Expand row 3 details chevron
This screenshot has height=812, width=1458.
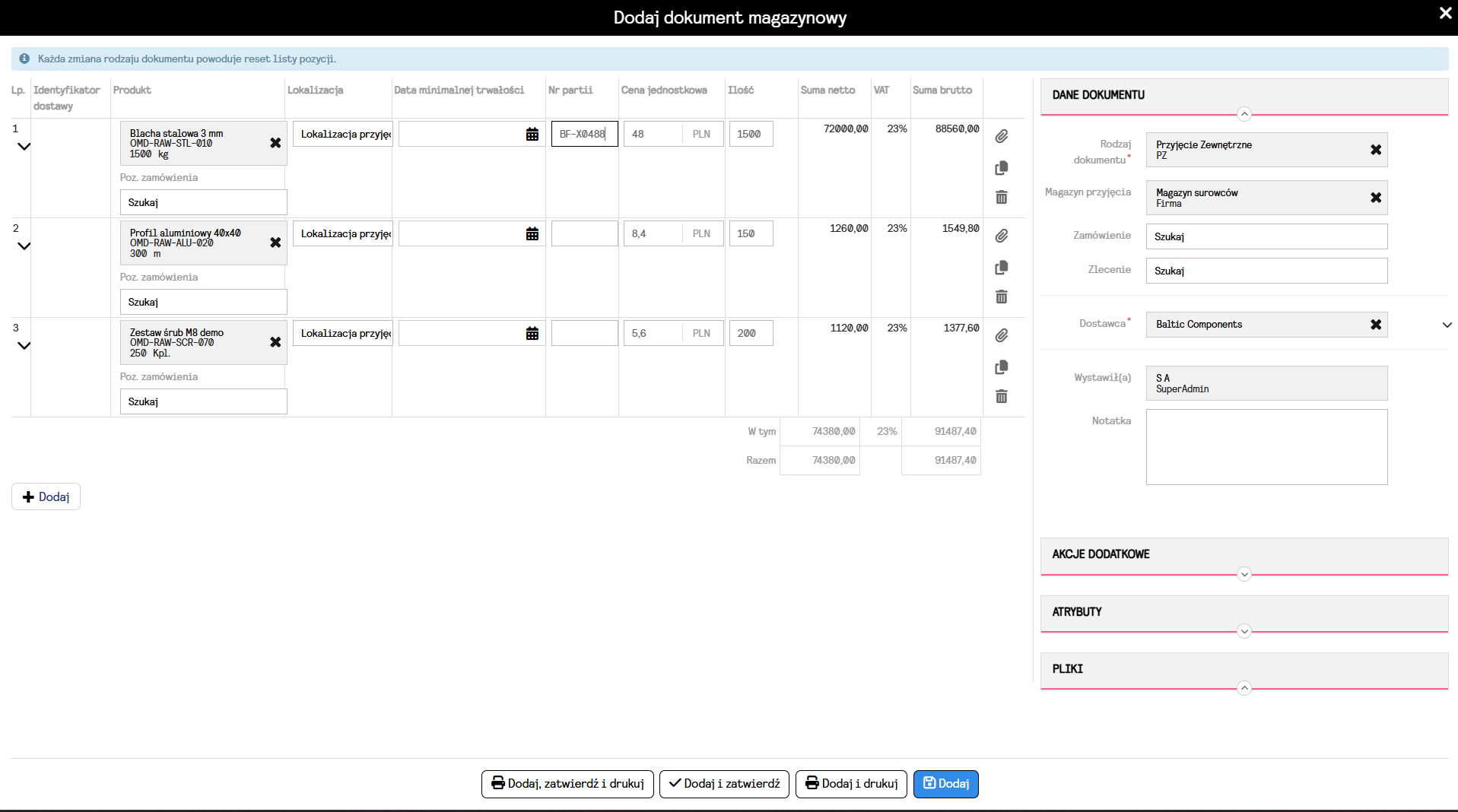24,346
